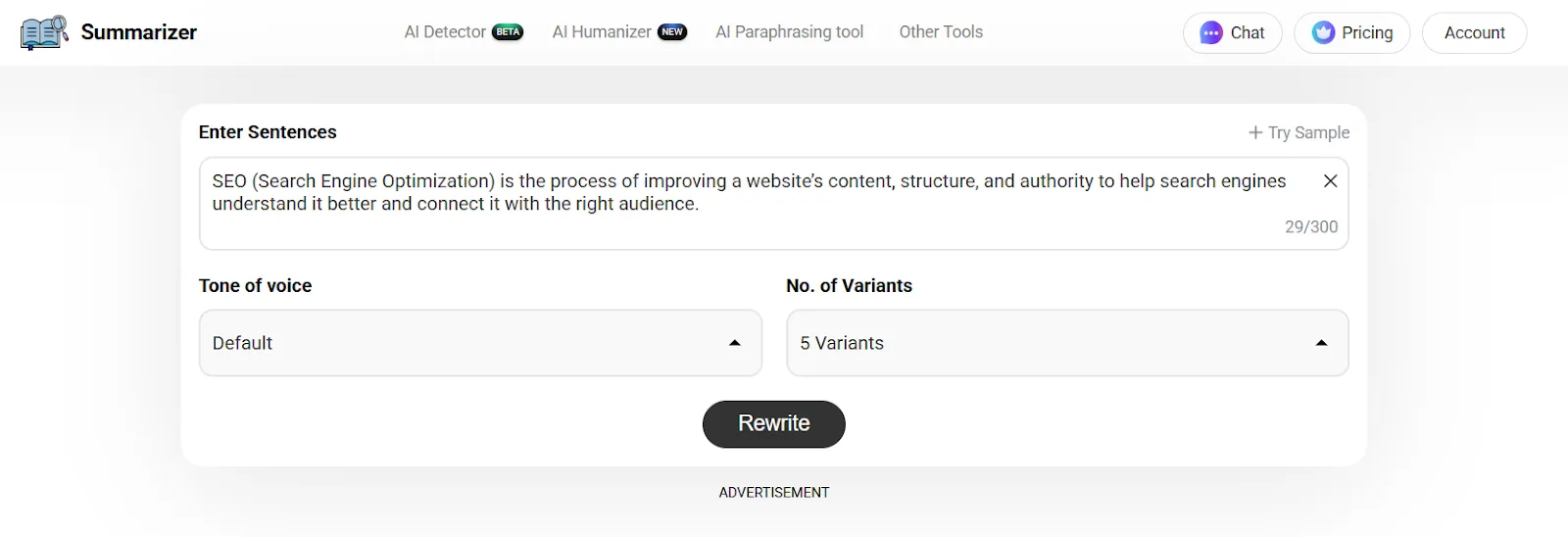
Task: Open the AI Detector page
Action: pos(445,32)
